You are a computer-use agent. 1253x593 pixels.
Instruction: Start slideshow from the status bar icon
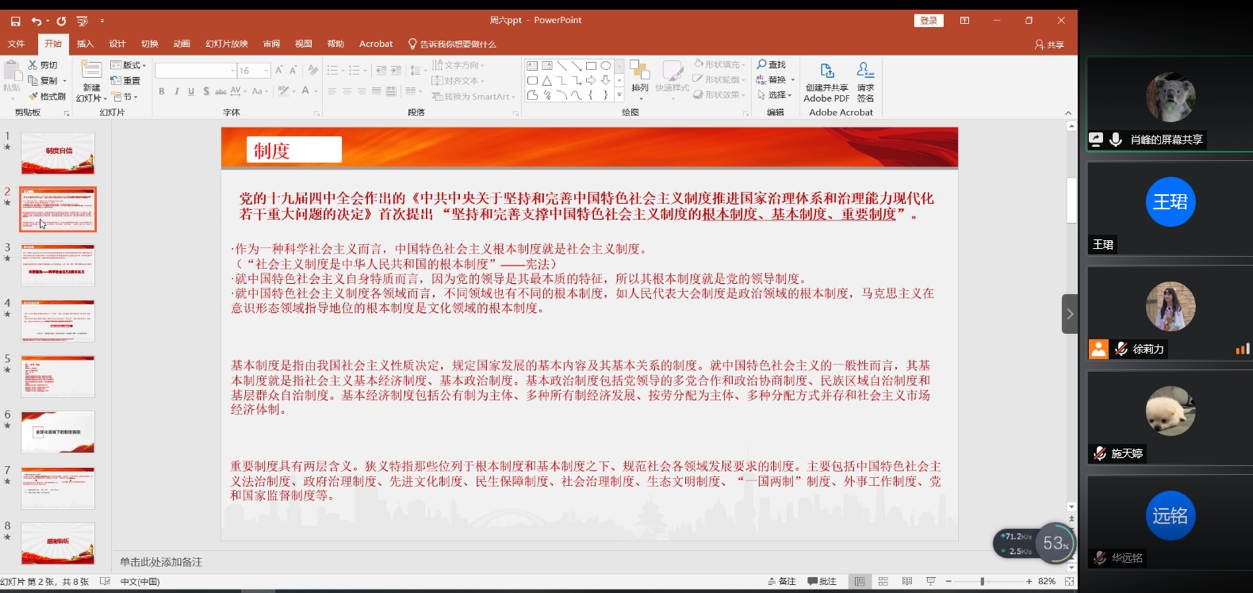pos(931,581)
